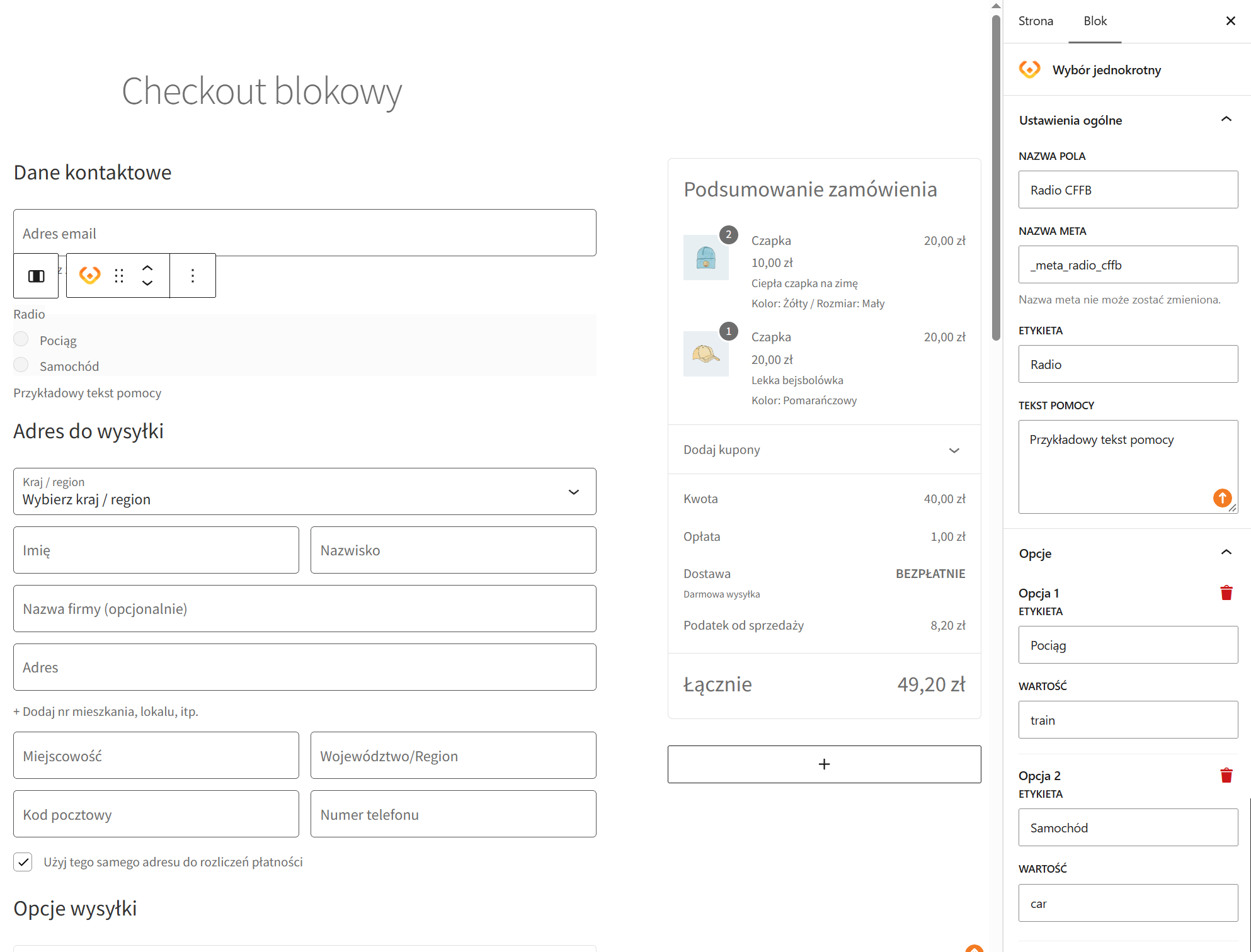The image size is (1251, 952).
Task: Switch to the Blok tab
Action: tap(1095, 21)
